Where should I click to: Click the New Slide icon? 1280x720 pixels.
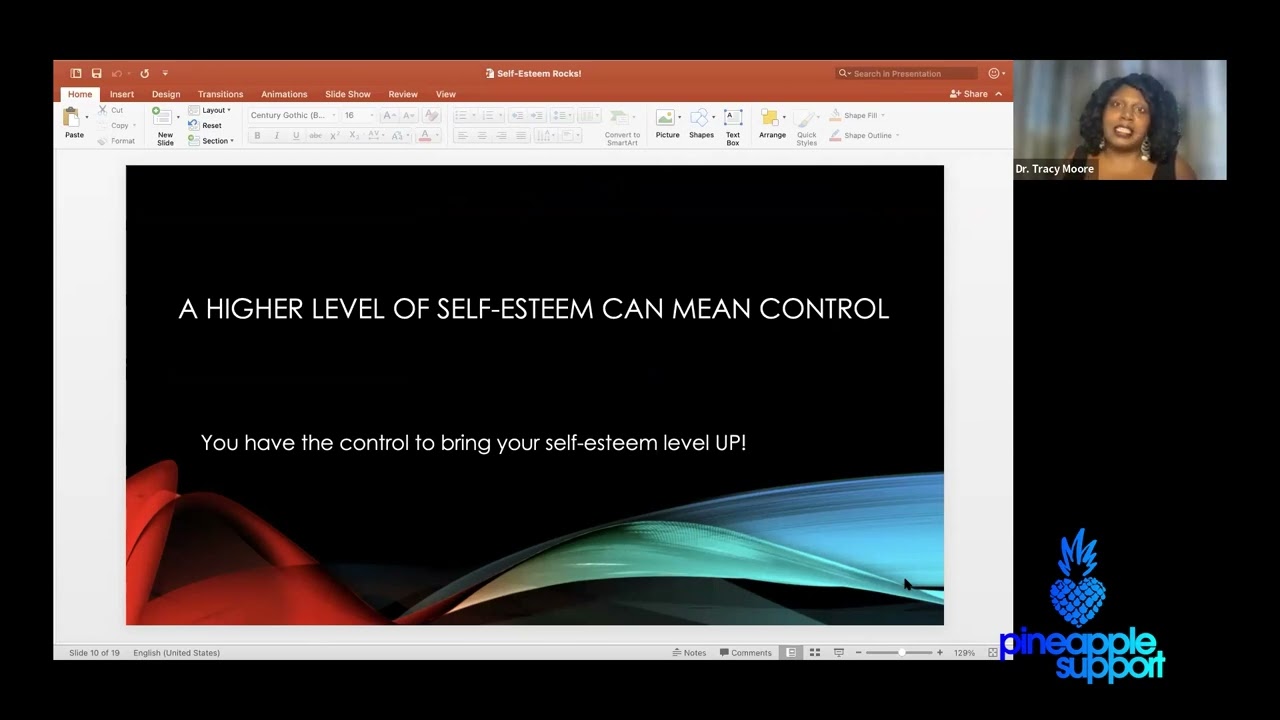[x=161, y=116]
